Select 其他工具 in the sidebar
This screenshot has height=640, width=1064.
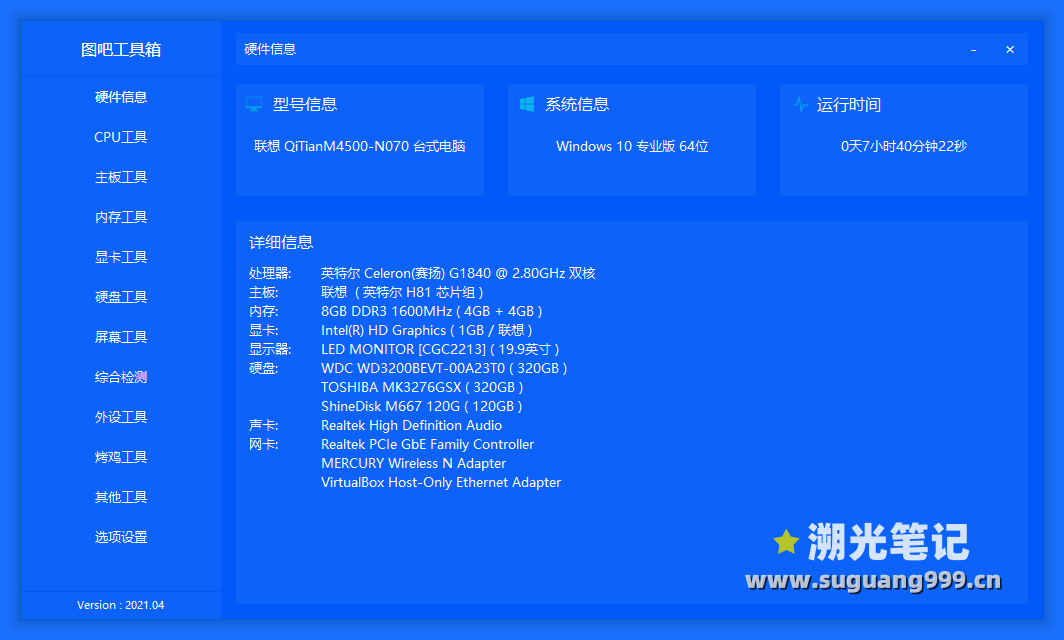121,497
